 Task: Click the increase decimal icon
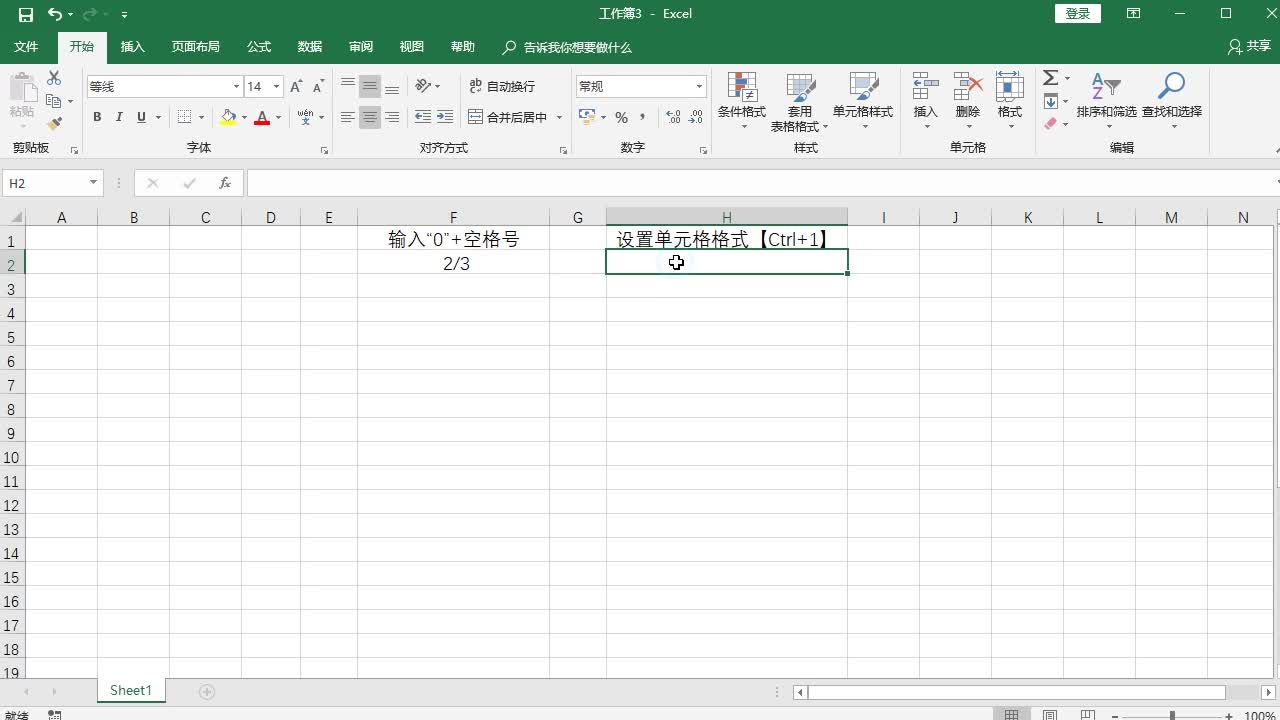(x=673, y=117)
